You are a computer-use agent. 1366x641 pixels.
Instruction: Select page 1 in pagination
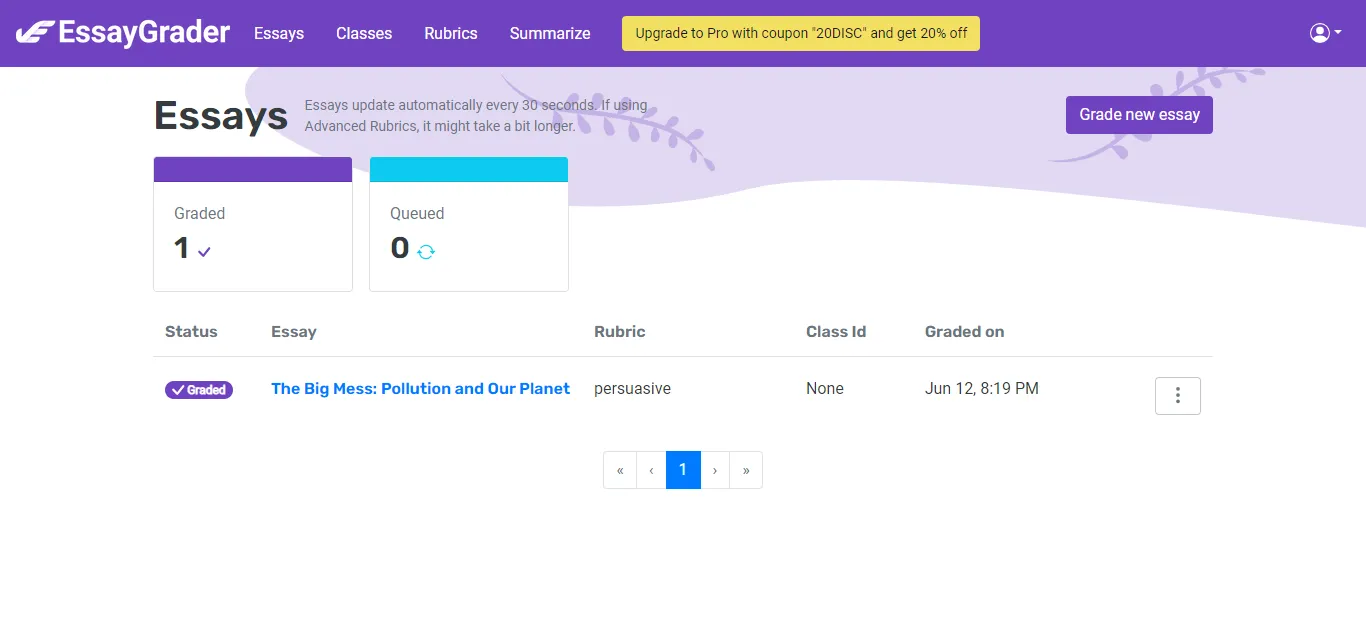[x=683, y=470]
